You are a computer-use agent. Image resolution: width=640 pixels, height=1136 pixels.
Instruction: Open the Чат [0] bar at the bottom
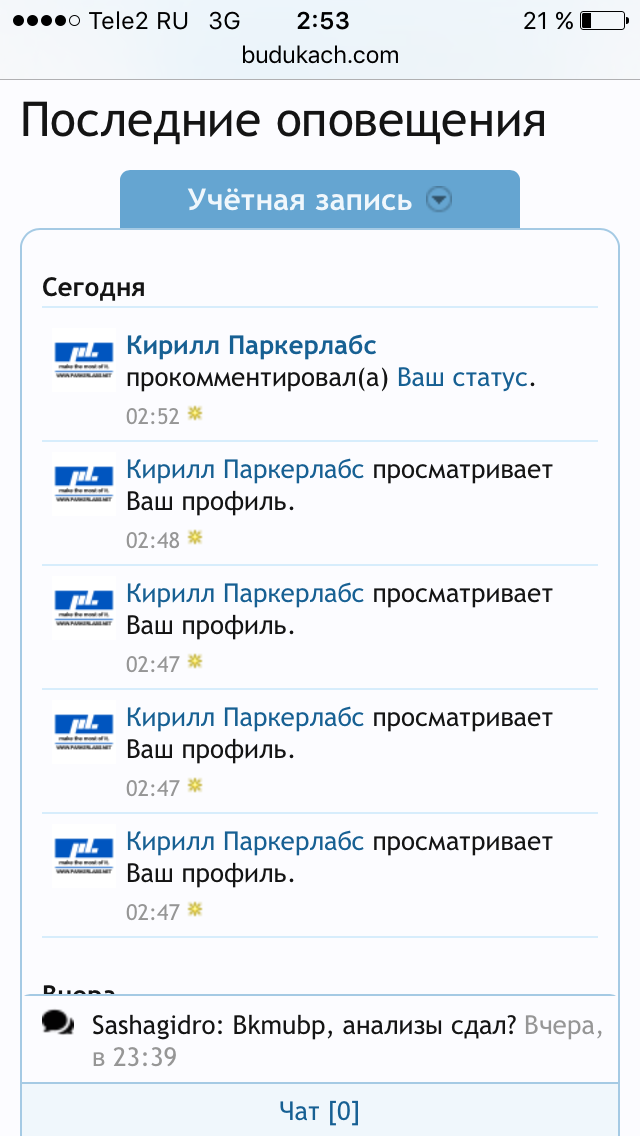coord(319,1110)
